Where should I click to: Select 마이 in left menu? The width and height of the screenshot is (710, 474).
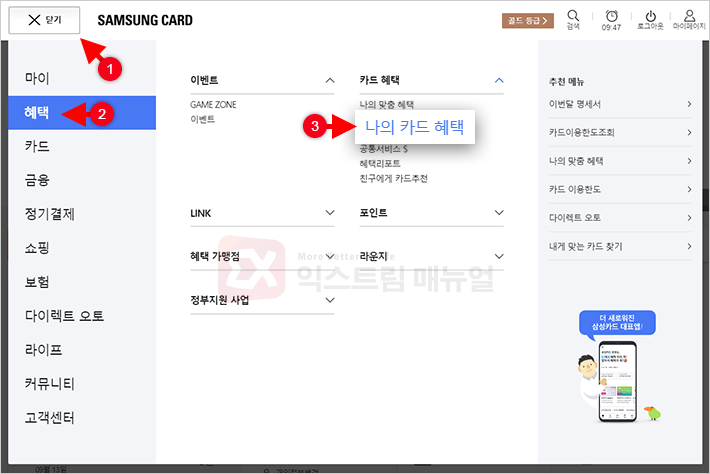coord(37,78)
